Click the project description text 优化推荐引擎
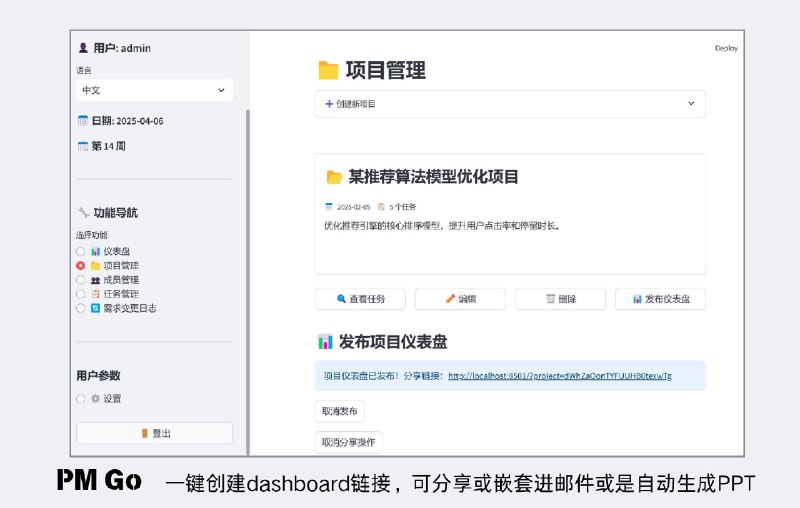 [443, 226]
